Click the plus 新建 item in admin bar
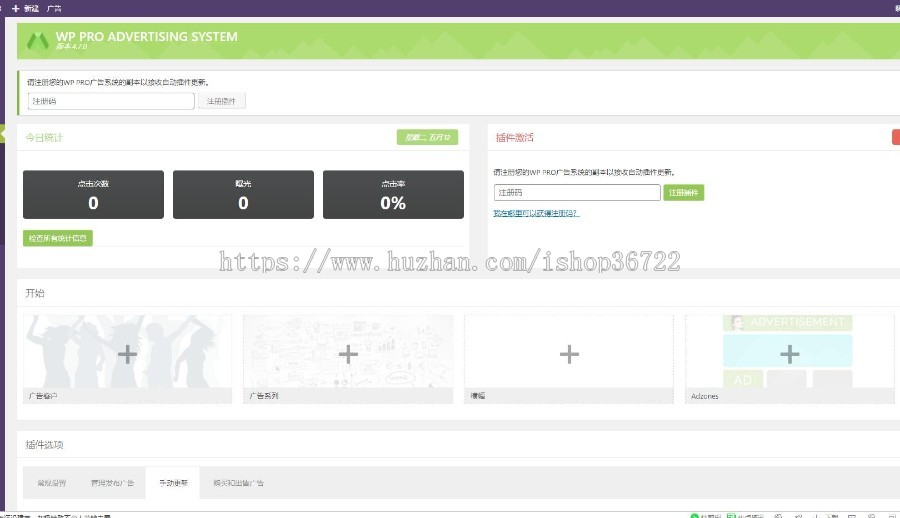 pyautogui.click(x=25, y=8)
